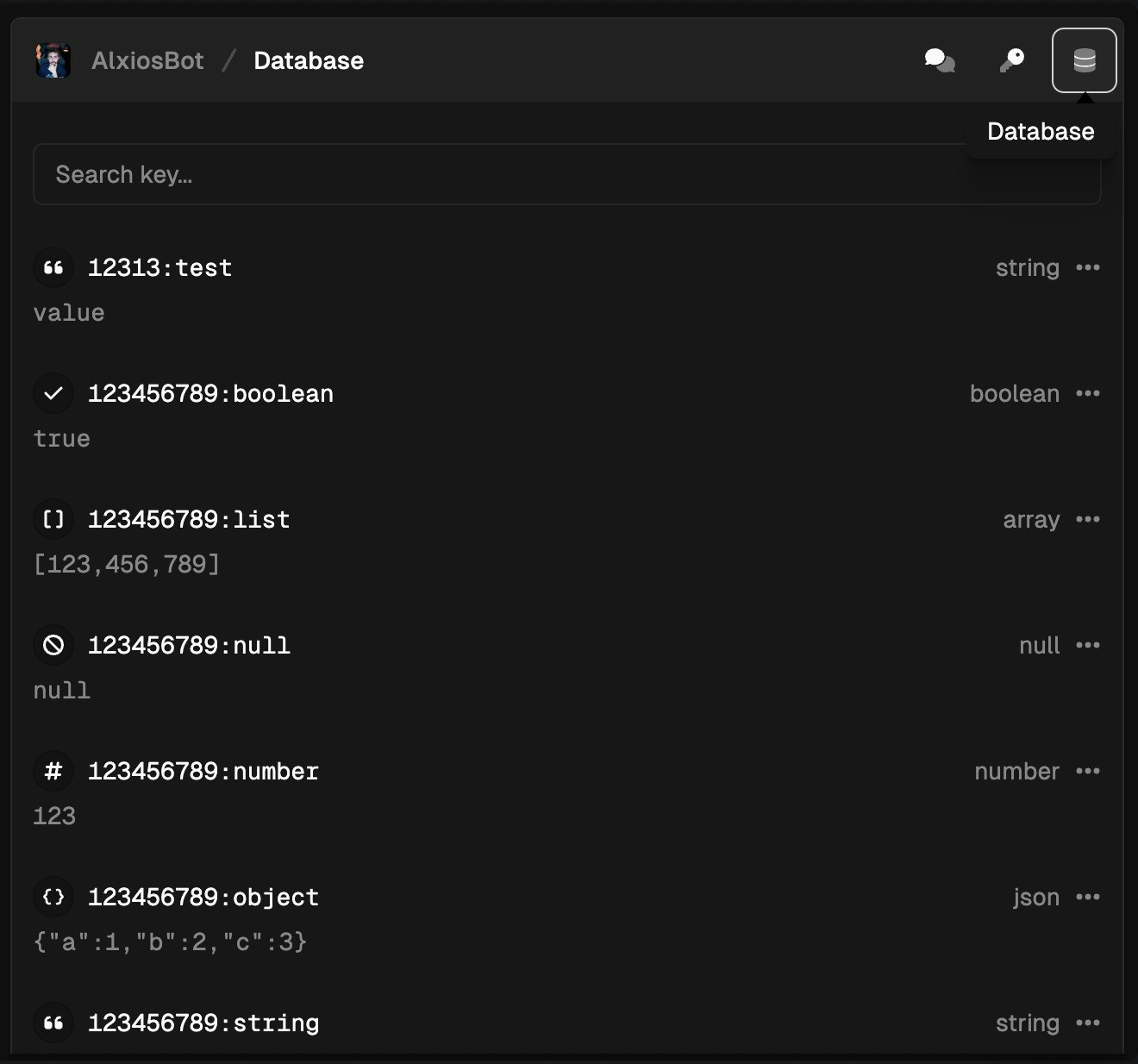Click the 'null' value under 123456789:null
This screenshot has height=1064, width=1138.
point(61,690)
